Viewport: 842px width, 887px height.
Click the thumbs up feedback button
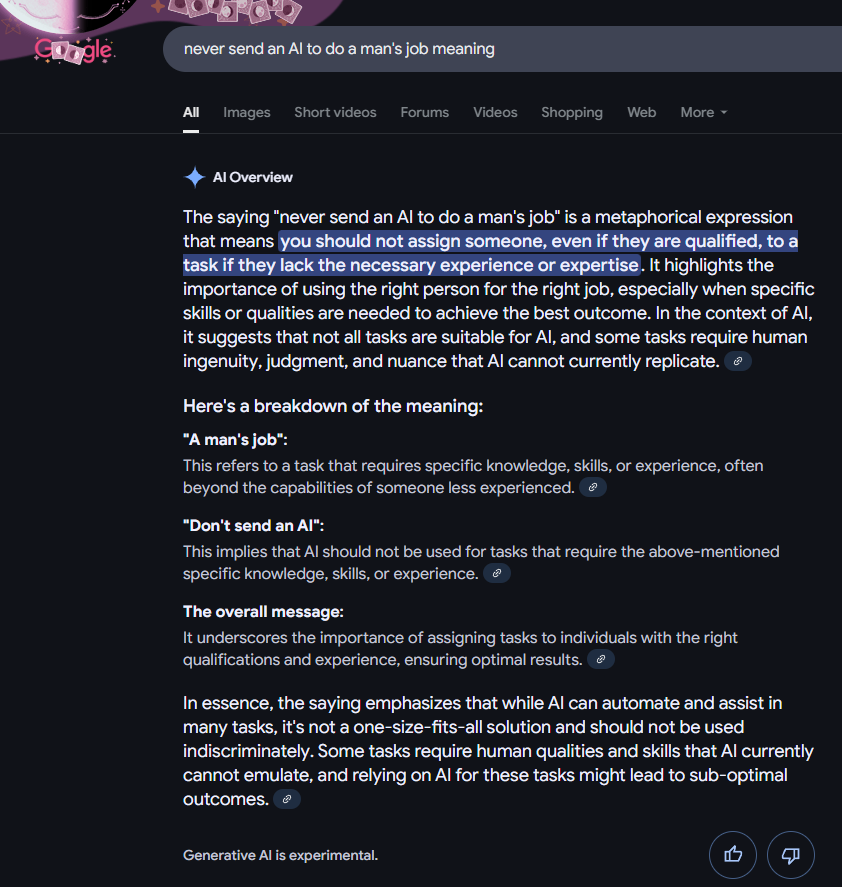733,855
